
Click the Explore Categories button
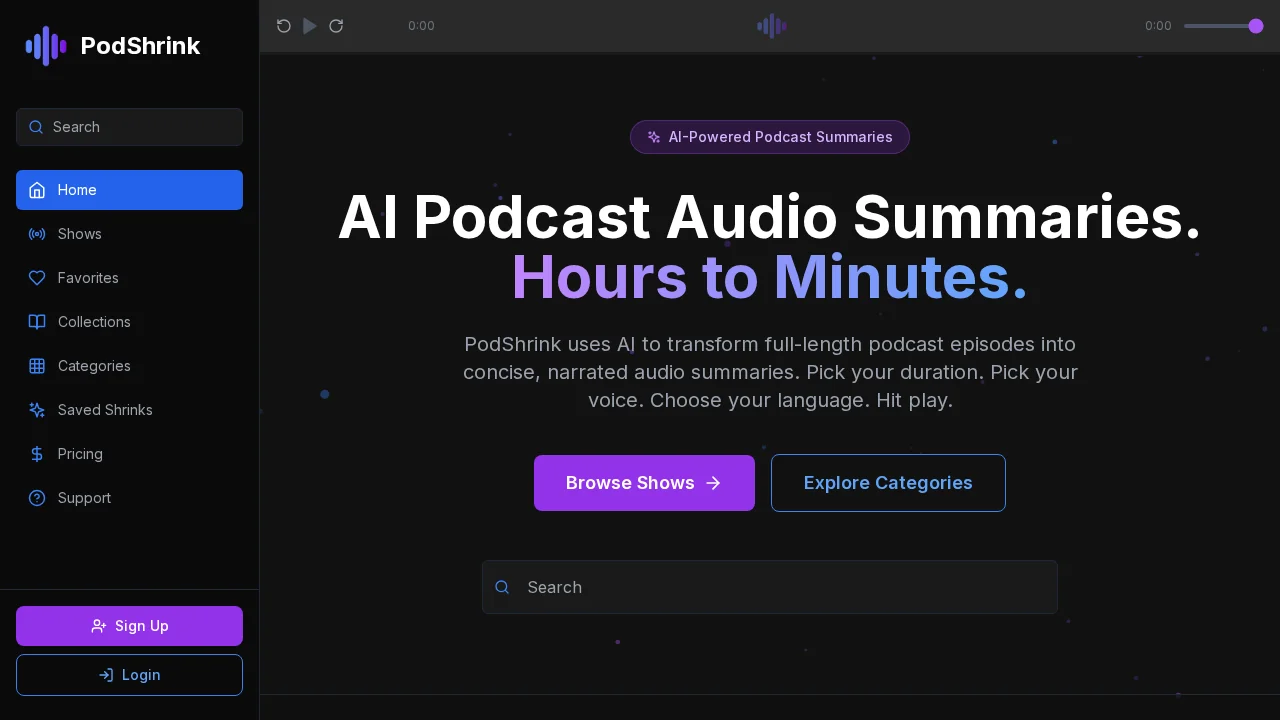tap(888, 483)
